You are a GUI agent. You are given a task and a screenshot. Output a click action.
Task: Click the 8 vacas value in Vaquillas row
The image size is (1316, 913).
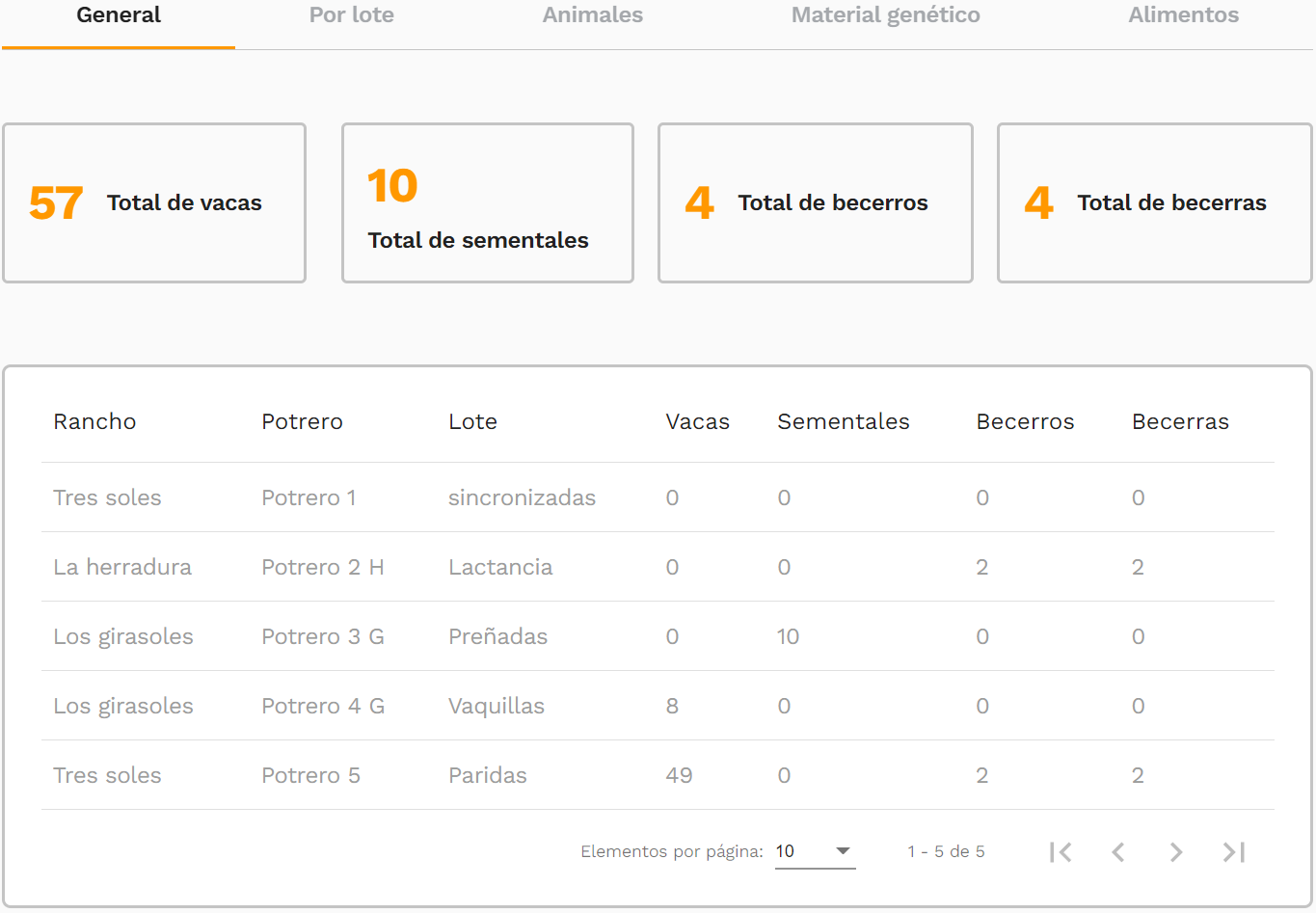click(x=672, y=706)
